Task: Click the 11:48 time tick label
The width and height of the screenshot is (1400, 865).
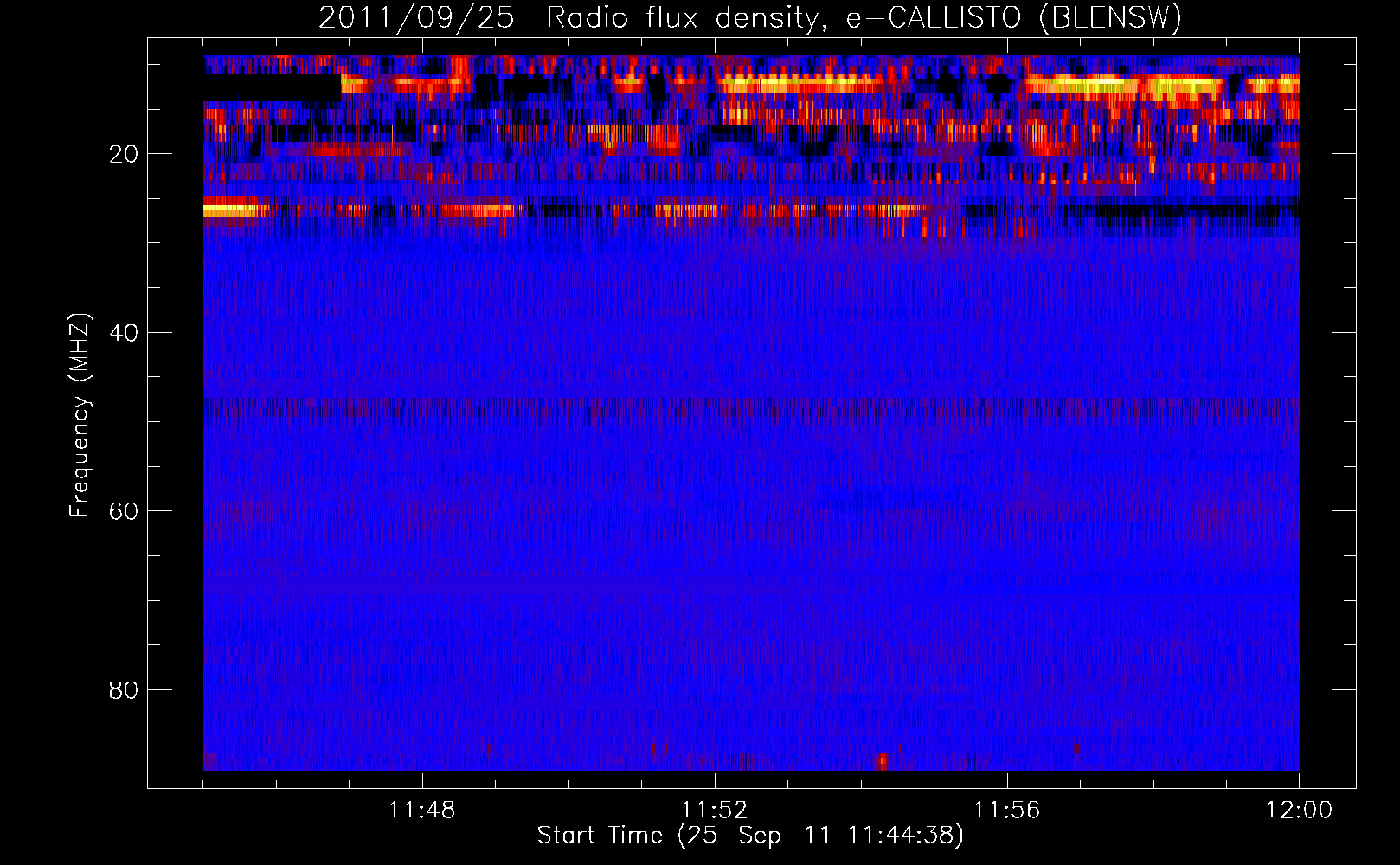Action: 422,811
